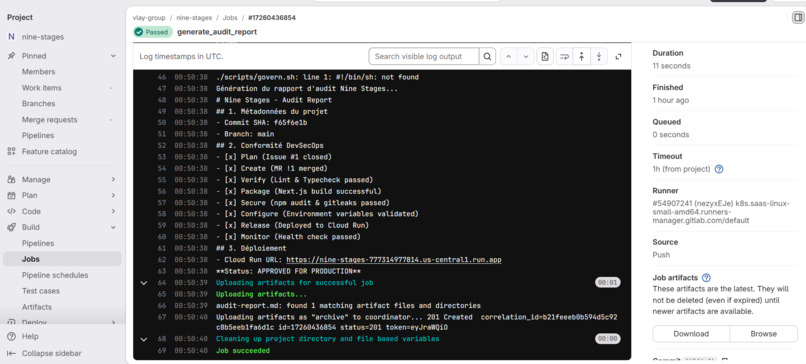Click the 'Job succeeded' log line
Image resolution: width=806 pixels, height=364 pixels.
tap(243, 351)
